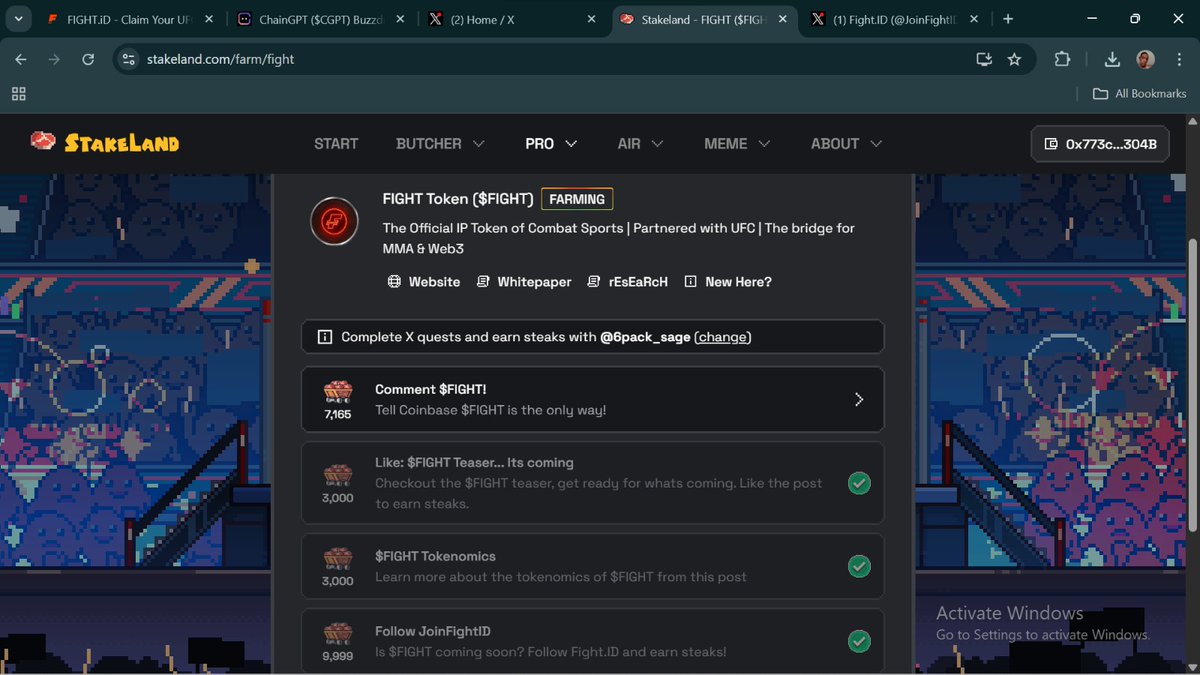The width and height of the screenshot is (1200, 675).
Task: Click the change link for X account
Action: [723, 337]
